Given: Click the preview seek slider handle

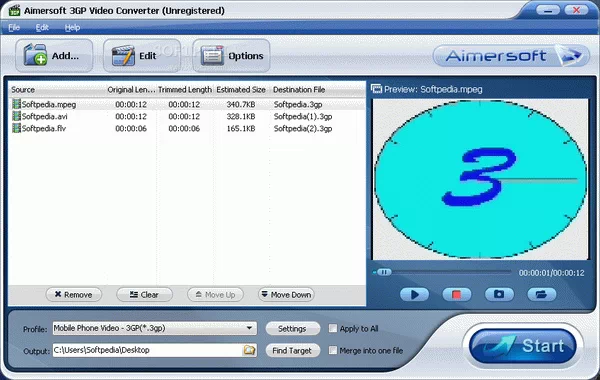Looking at the screenshot, I should pos(384,272).
